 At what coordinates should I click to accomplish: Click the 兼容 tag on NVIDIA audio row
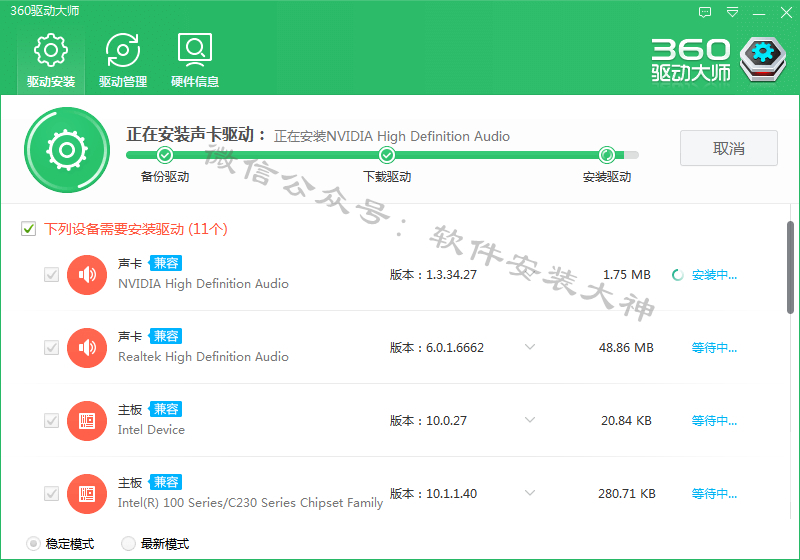165,263
